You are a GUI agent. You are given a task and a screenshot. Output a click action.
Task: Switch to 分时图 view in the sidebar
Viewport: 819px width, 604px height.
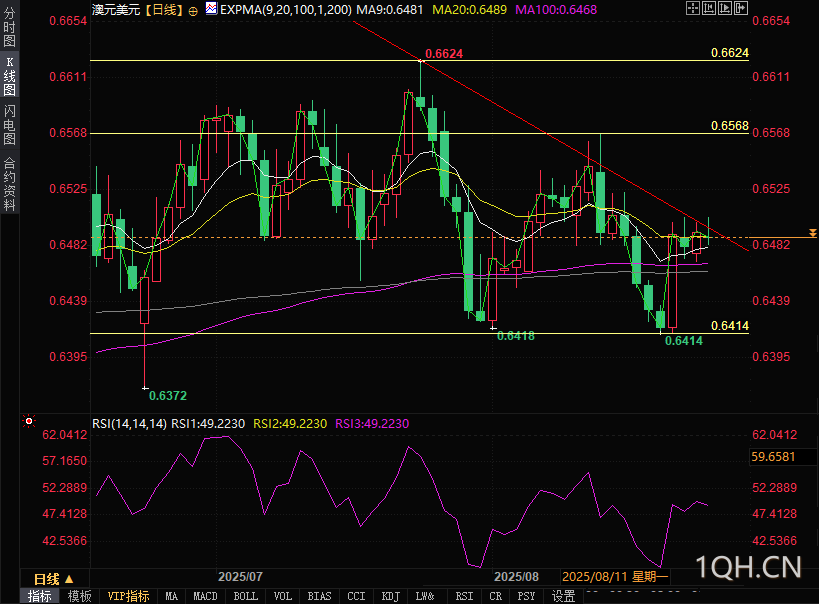tap(10, 28)
